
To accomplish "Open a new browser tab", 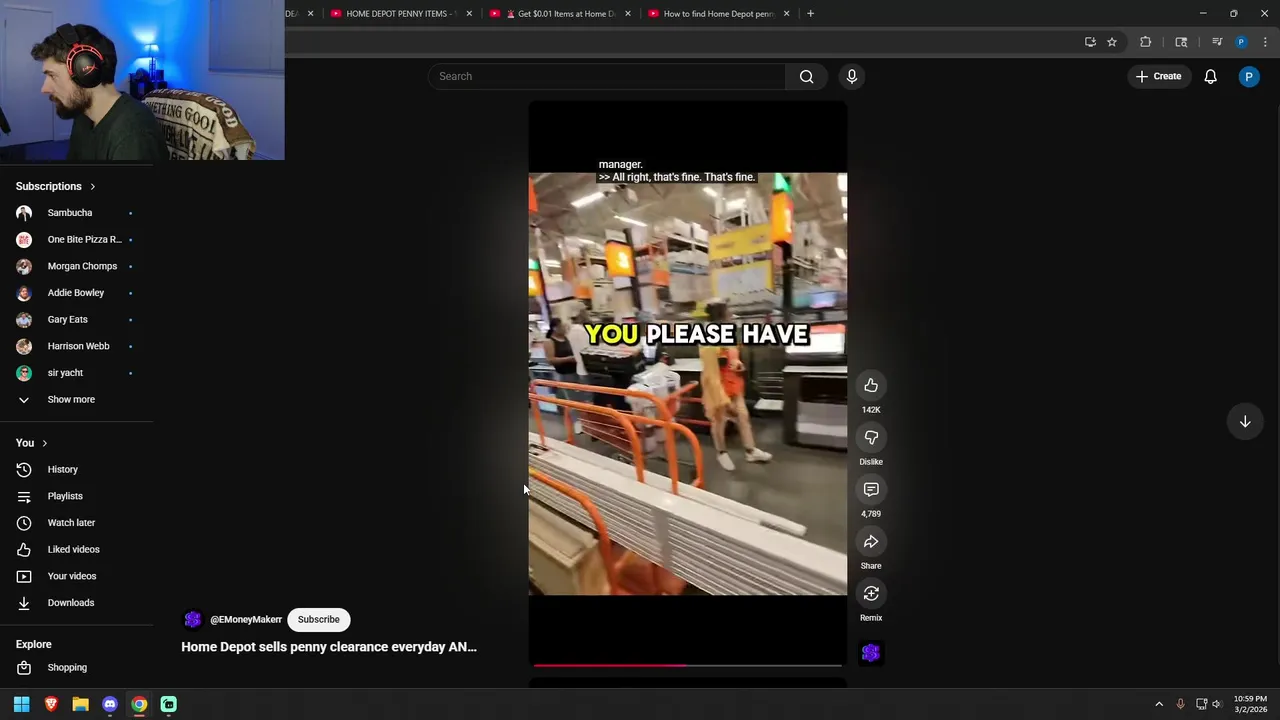I will [x=810, y=14].
